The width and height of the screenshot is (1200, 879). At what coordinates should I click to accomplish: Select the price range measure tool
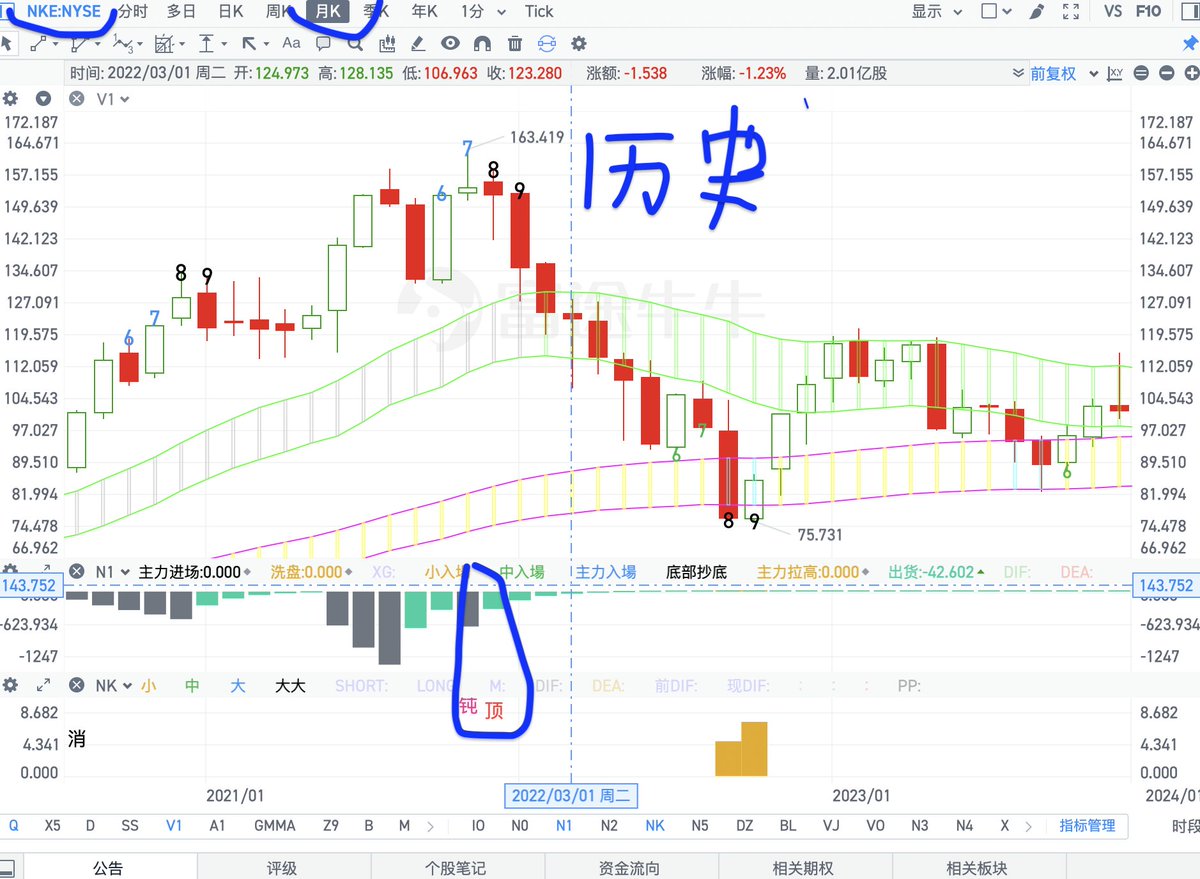(x=207, y=43)
